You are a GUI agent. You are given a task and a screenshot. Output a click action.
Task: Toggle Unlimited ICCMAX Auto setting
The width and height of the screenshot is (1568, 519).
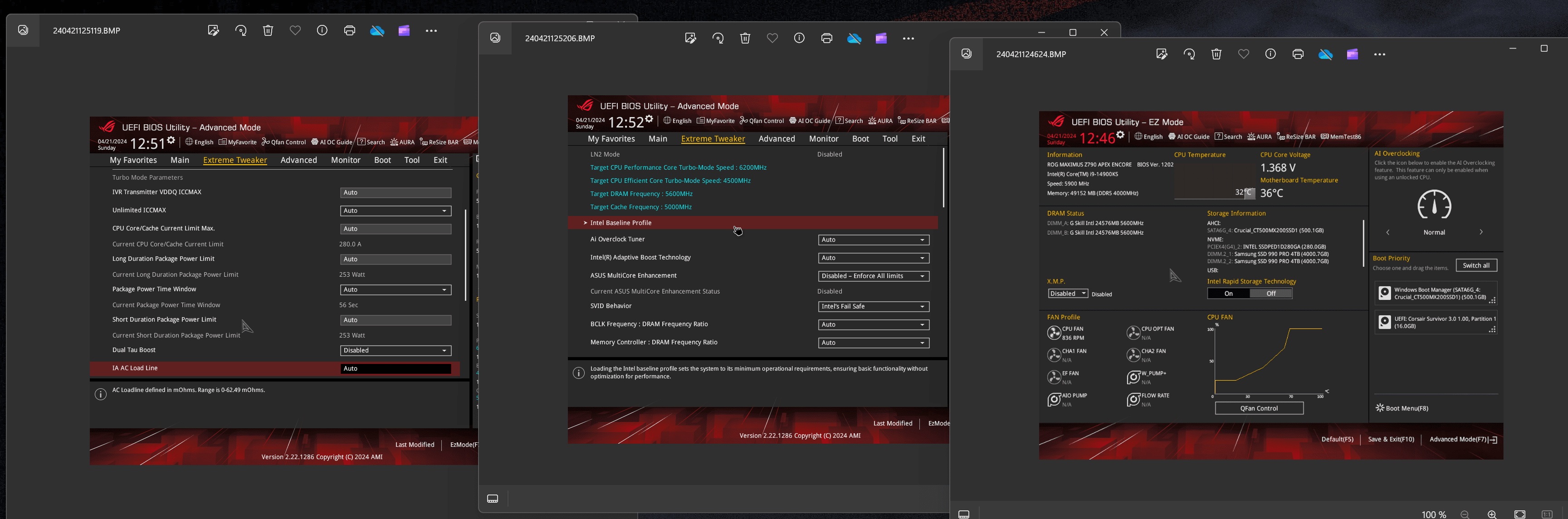click(394, 210)
